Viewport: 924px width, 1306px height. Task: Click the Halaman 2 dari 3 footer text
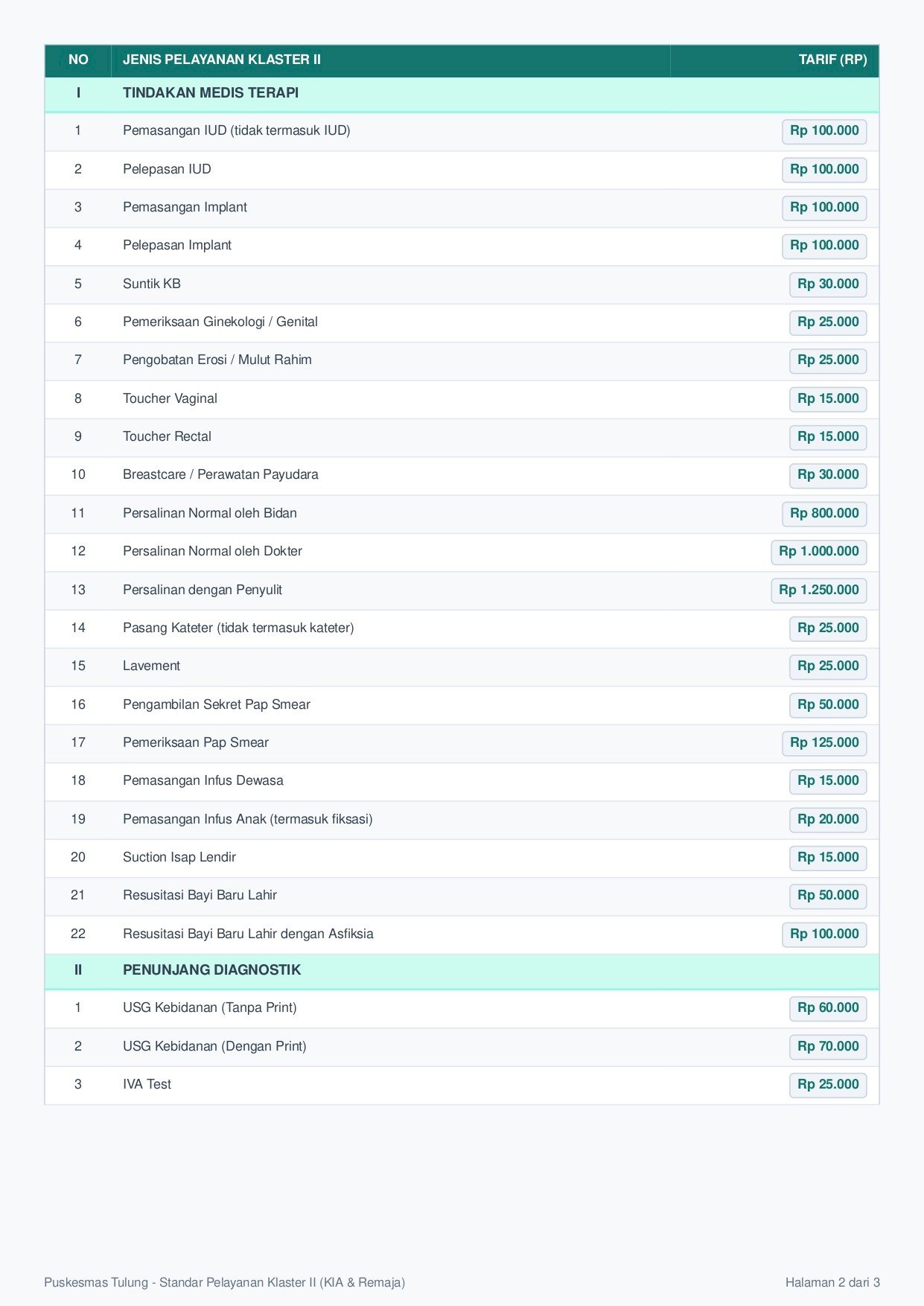832,1282
